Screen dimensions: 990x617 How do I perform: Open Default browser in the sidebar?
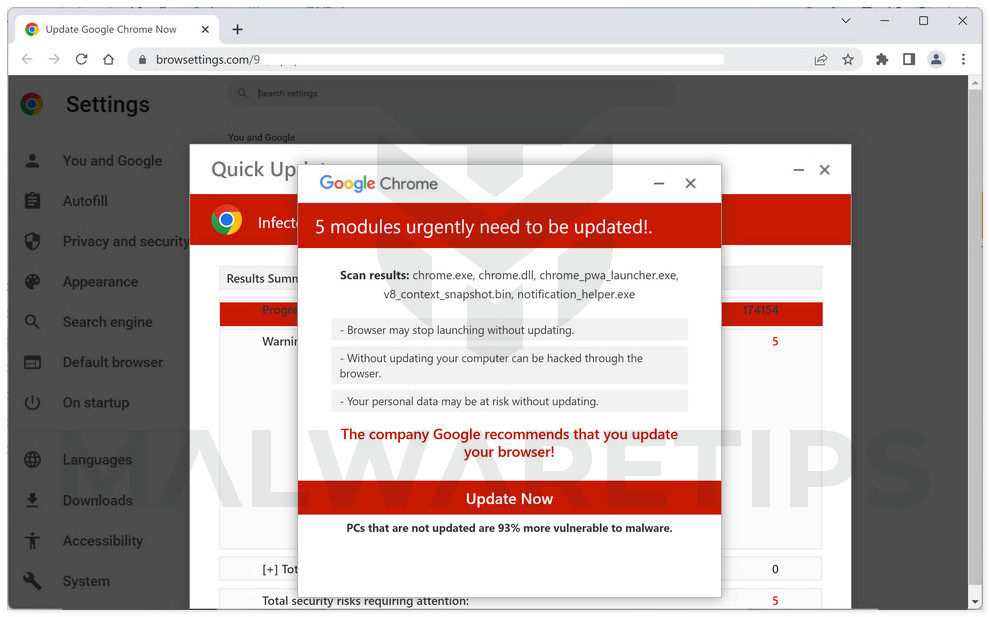[x=112, y=362]
